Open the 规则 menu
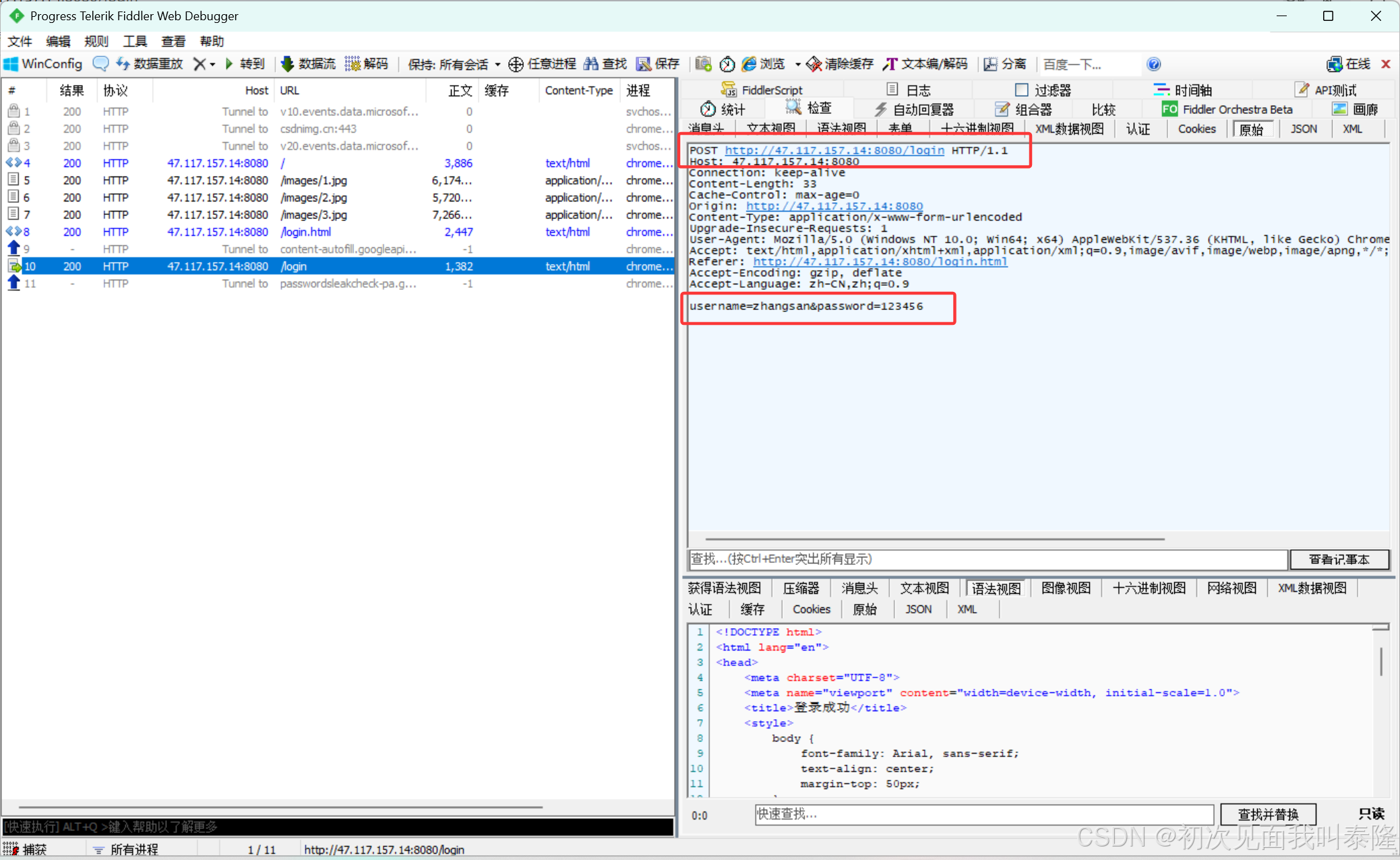The height and width of the screenshot is (860, 1400). (x=96, y=41)
